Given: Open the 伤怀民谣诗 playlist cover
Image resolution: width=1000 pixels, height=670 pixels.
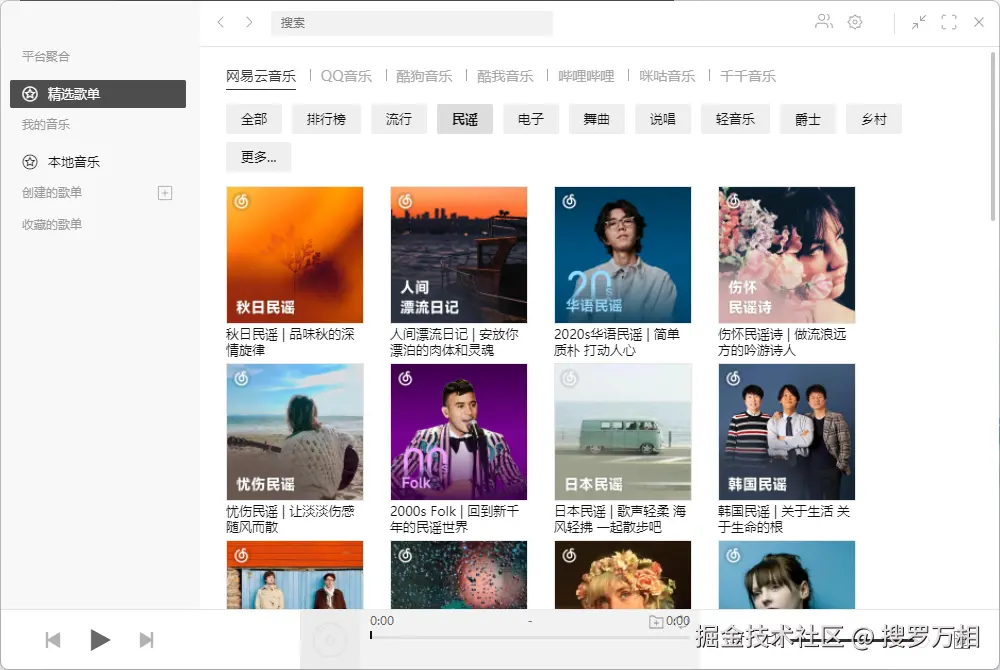Looking at the screenshot, I should click(786, 255).
